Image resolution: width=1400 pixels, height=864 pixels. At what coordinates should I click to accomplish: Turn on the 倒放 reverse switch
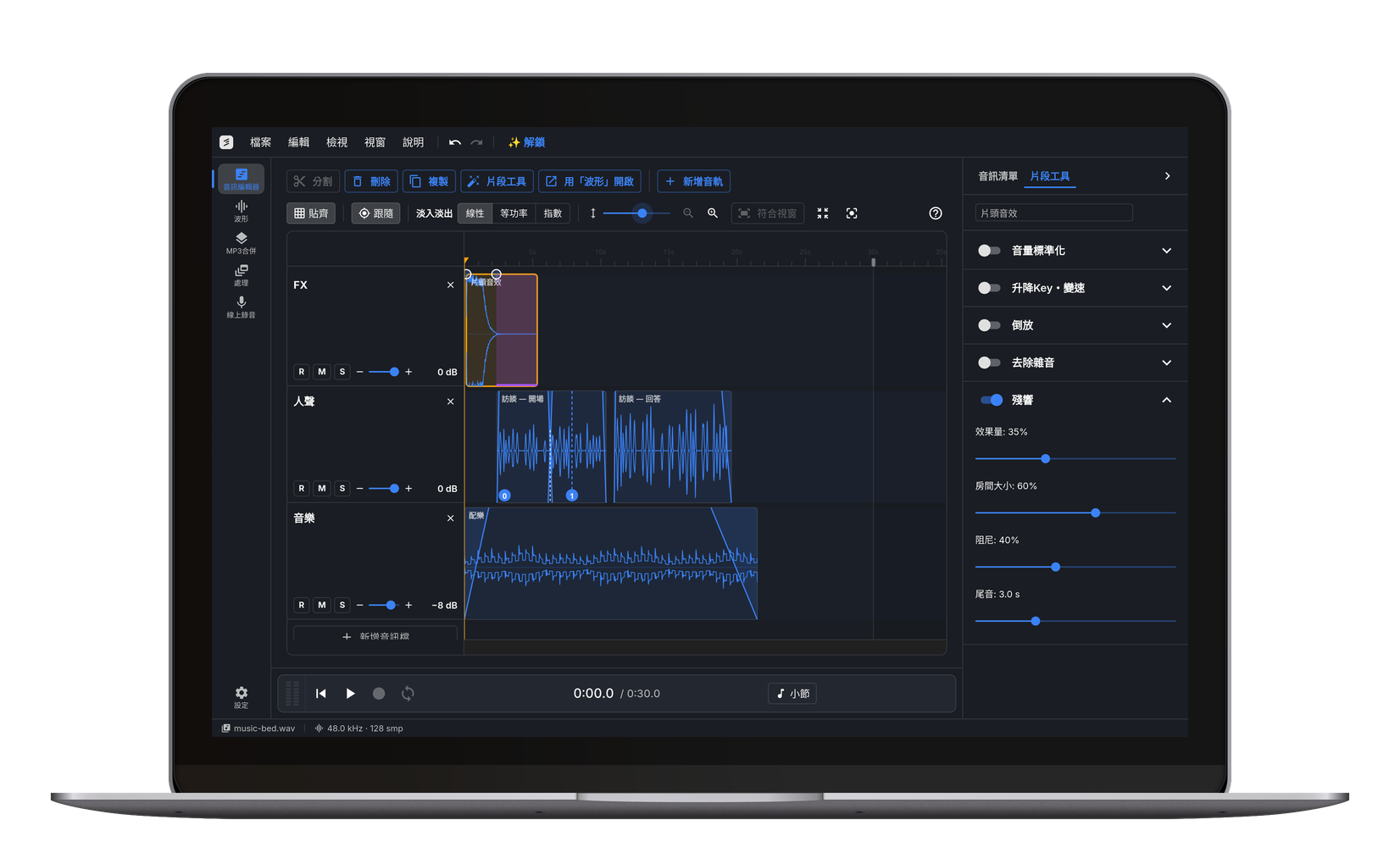[x=989, y=325]
